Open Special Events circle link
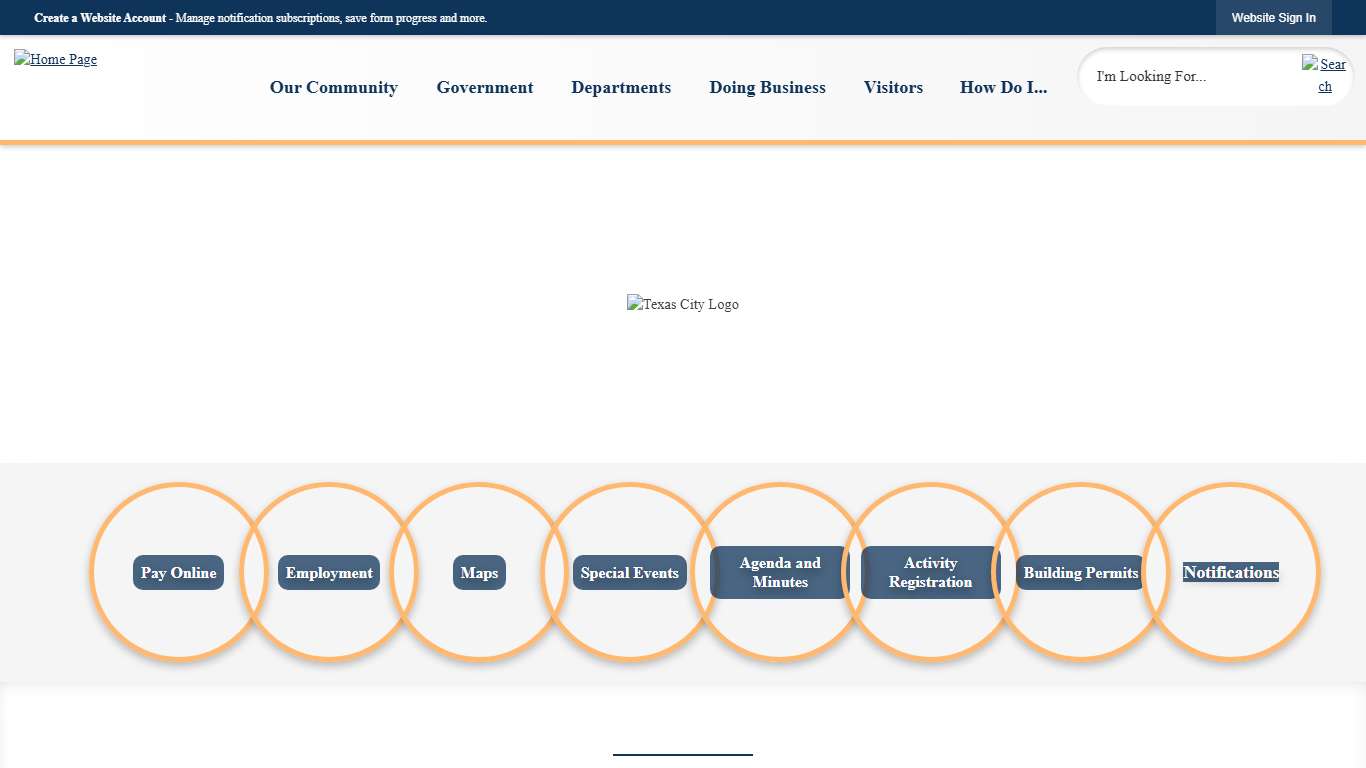The height and width of the screenshot is (768, 1366). click(630, 573)
